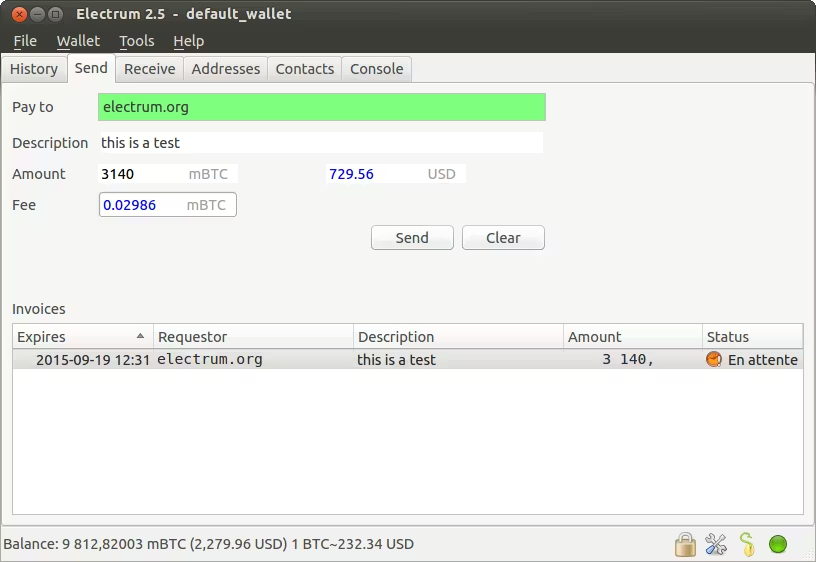This screenshot has height=562, width=816.
Task: Click the USD amount field showing 729.56
Action: pyautogui.click(x=396, y=174)
